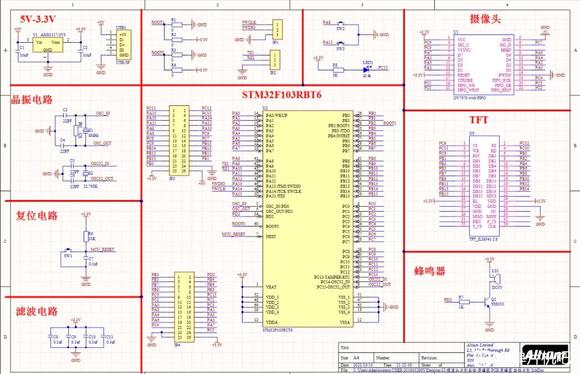Click the 'OSC_IN' net label in crystal circuit
Screen dimensions: 580x374
pos(103,114)
